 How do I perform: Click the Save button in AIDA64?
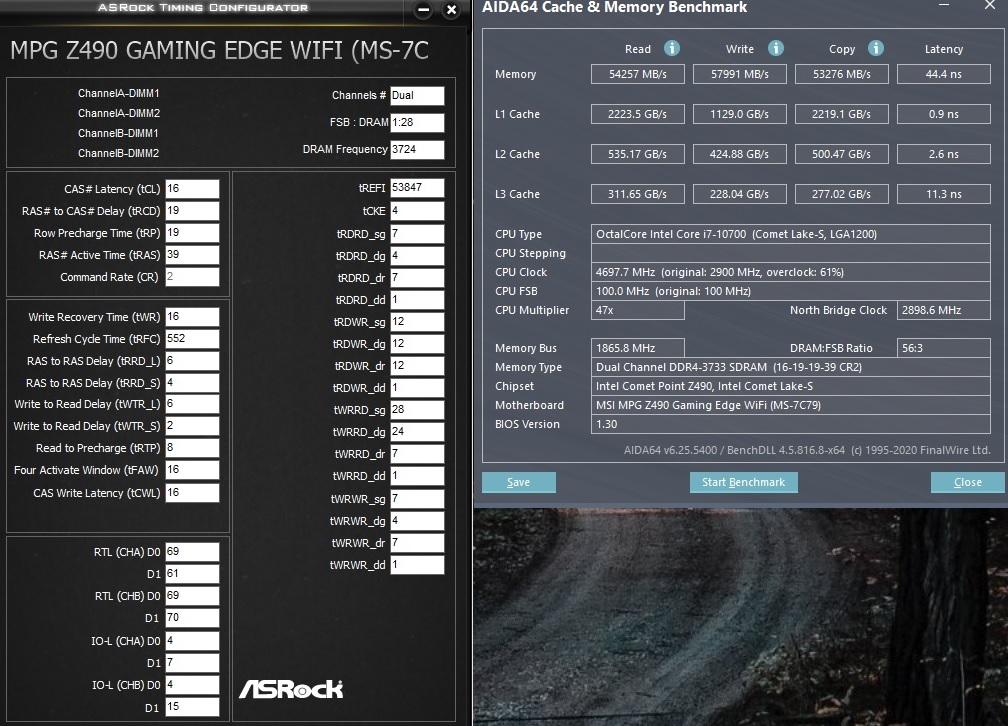(519, 482)
